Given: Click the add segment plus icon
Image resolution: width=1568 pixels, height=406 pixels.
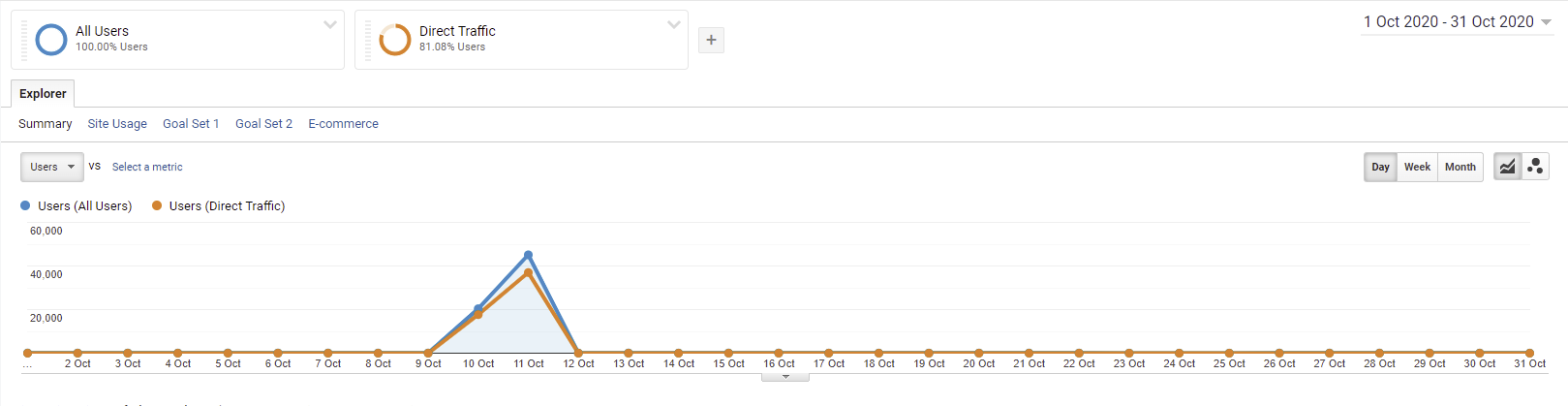Looking at the screenshot, I should click(711, 40).
